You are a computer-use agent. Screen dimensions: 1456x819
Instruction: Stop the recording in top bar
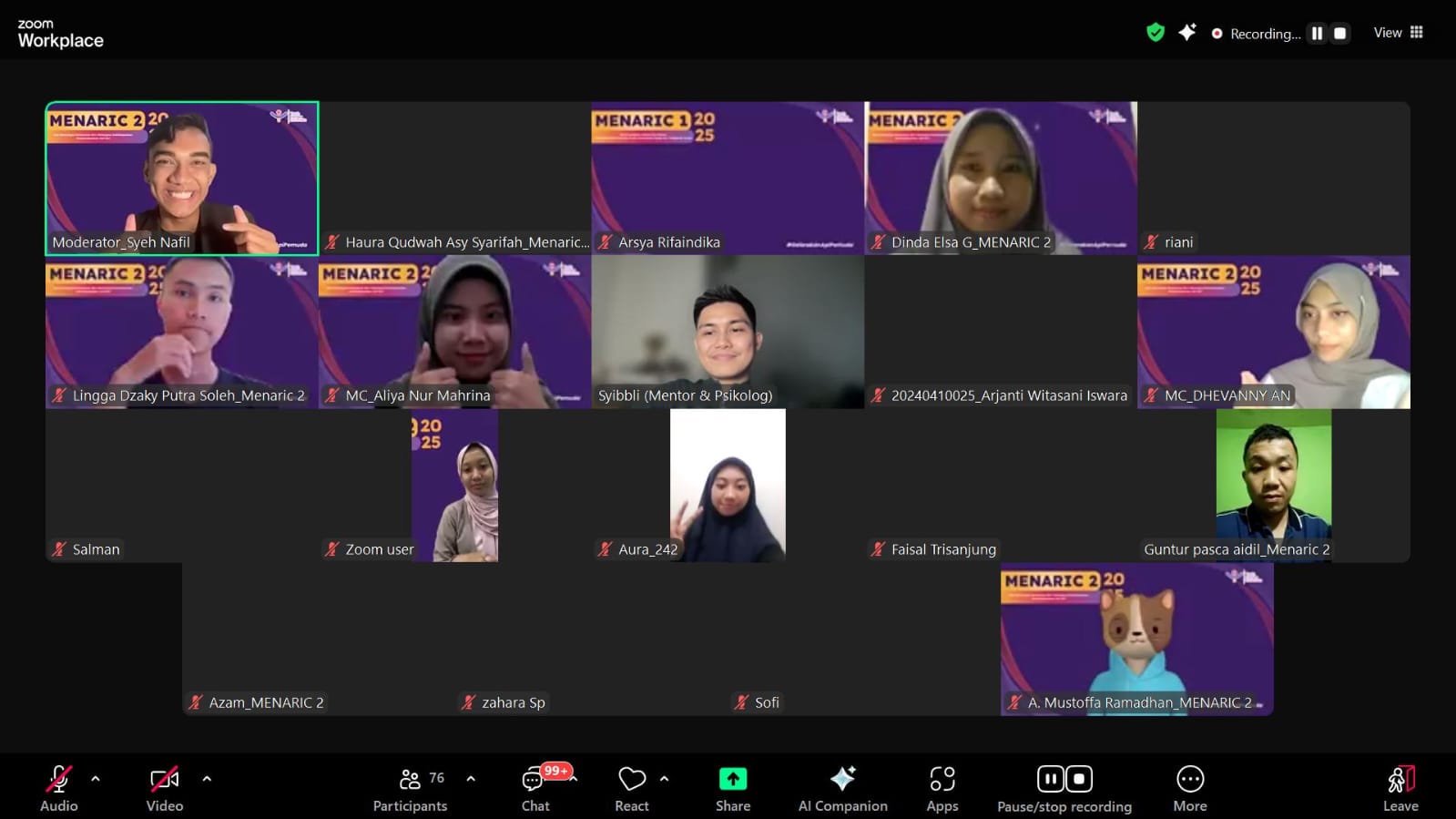pyautogui.click(x=1340, y=33)
